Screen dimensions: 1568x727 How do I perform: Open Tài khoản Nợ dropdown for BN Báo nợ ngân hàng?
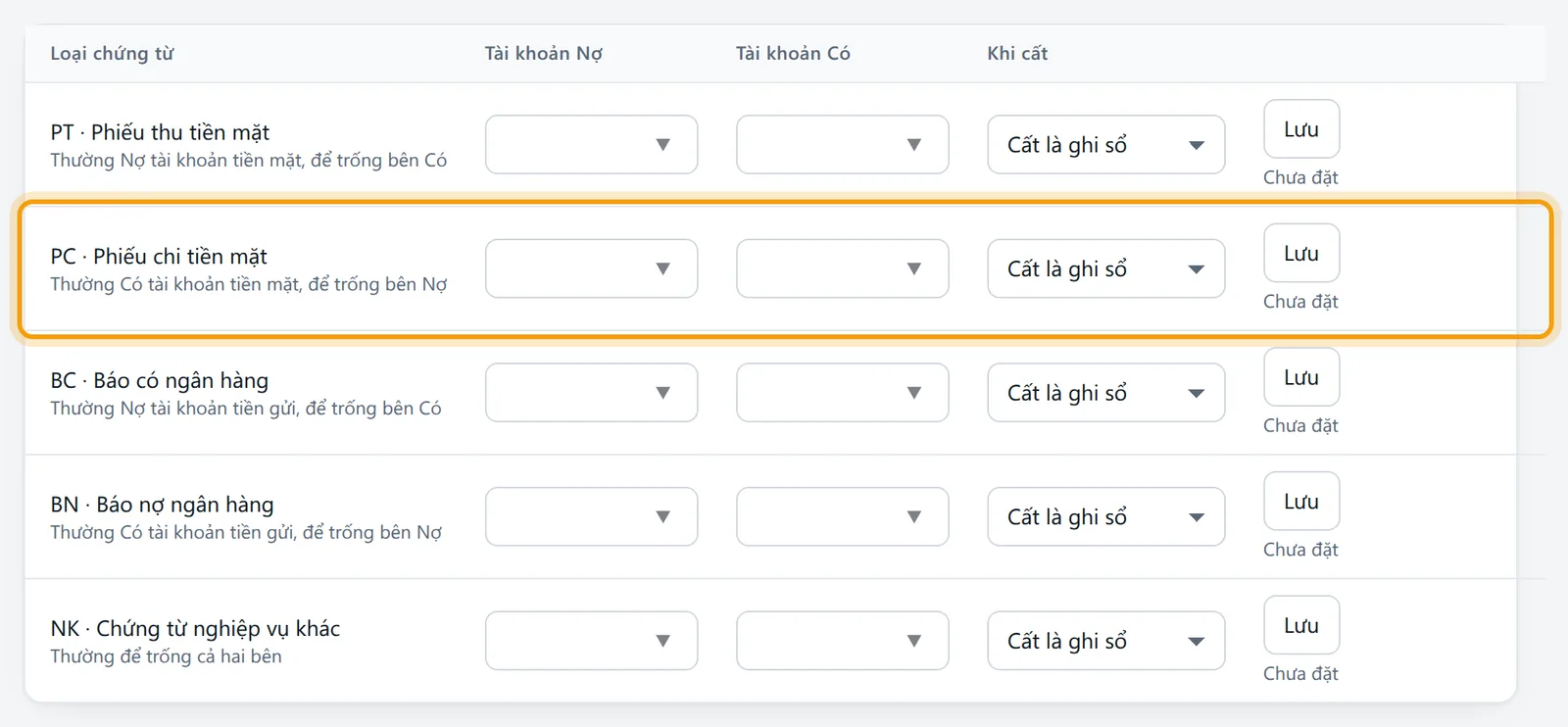click(591, 516)
